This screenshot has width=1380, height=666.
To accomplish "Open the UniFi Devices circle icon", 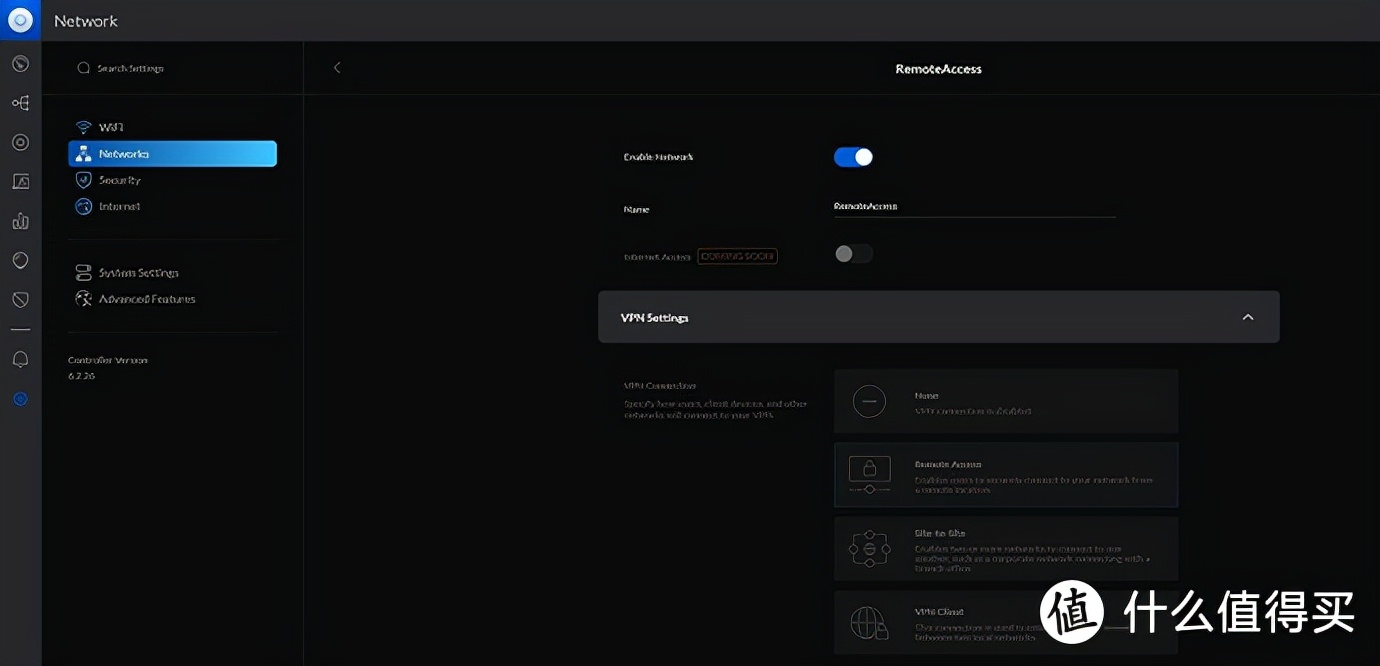I will pos(20,142).
